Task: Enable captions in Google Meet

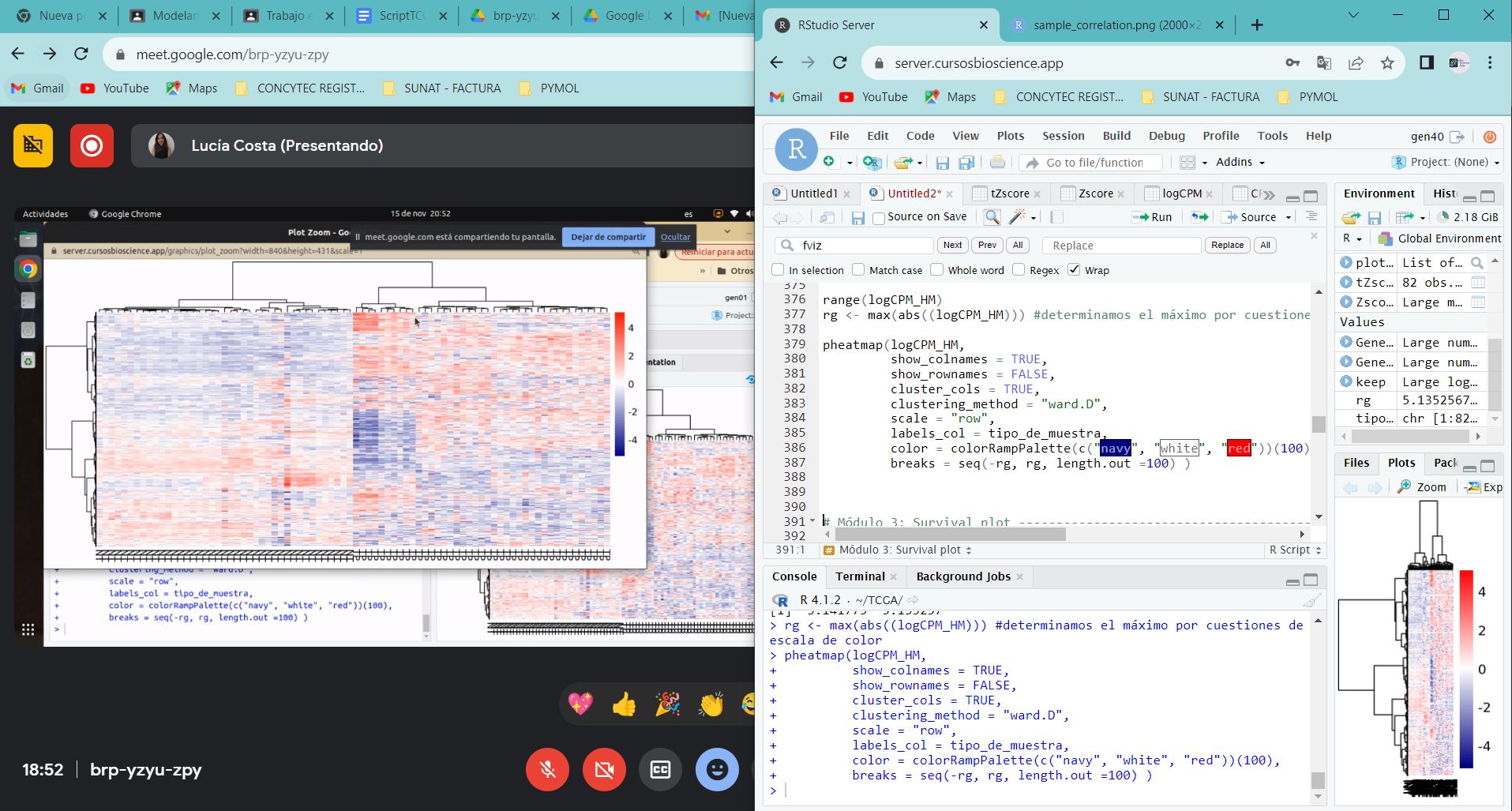Action: [x=660, y=769]
